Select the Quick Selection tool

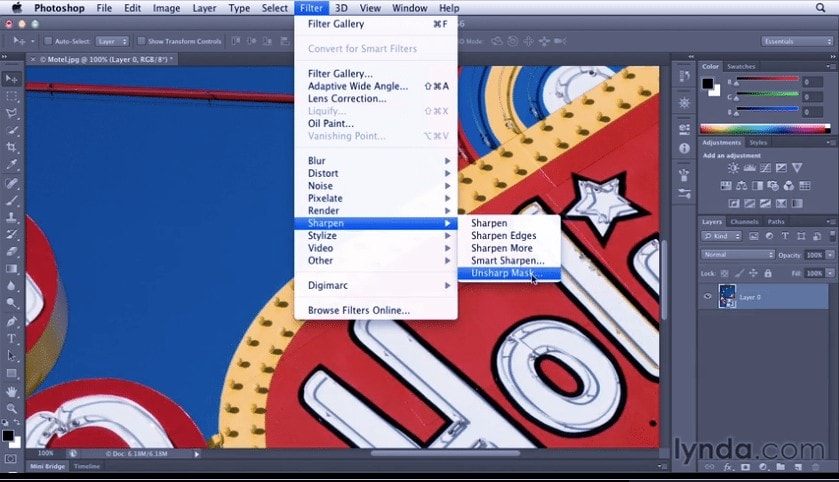[11, 131]
